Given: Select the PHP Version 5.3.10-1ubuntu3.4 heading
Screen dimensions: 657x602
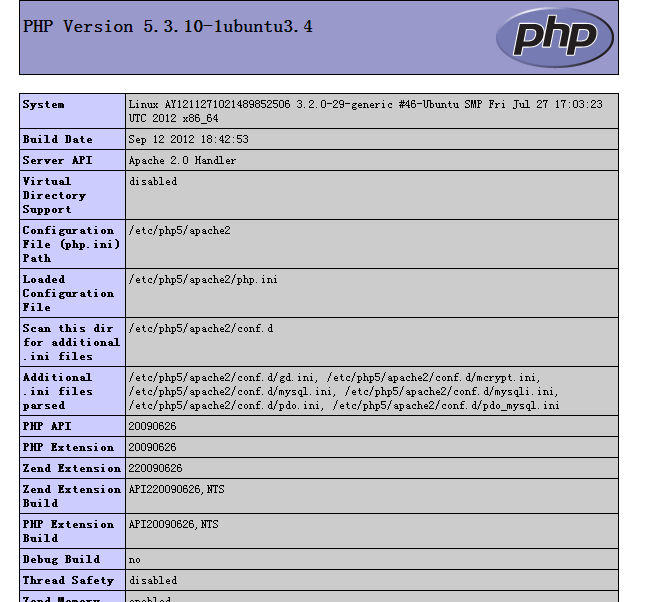Looking at the screenshot, I should point(168,27).
